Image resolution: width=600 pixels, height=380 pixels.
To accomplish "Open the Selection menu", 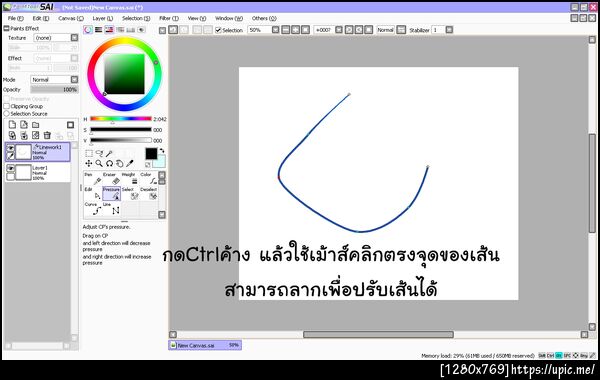I will tap(136, 18).
